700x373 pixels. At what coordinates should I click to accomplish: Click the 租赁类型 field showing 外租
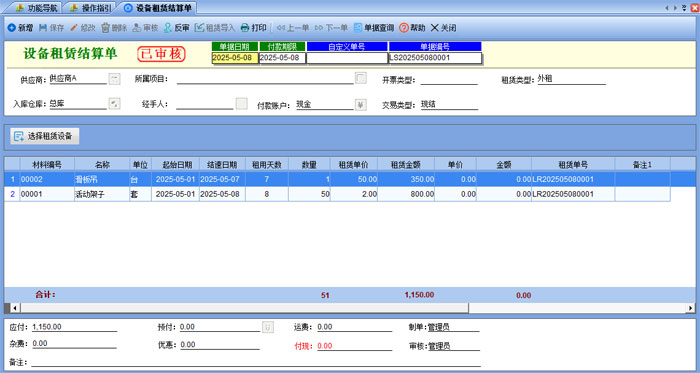(x=571, y=79)
